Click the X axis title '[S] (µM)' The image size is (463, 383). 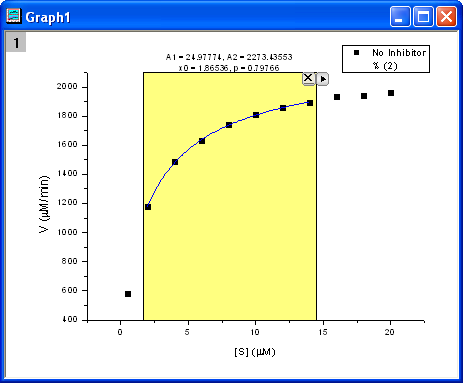click(x=255, y=352)
